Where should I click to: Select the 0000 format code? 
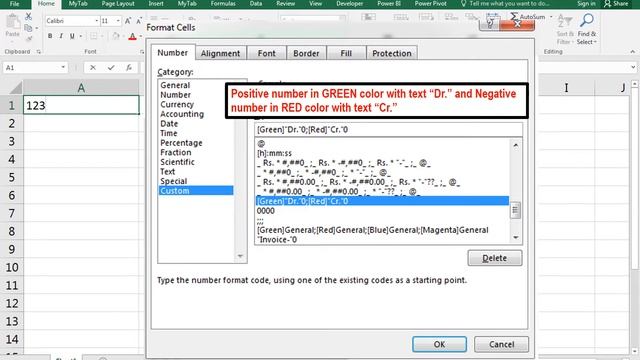pyautogui.click(x=266, y=211)
